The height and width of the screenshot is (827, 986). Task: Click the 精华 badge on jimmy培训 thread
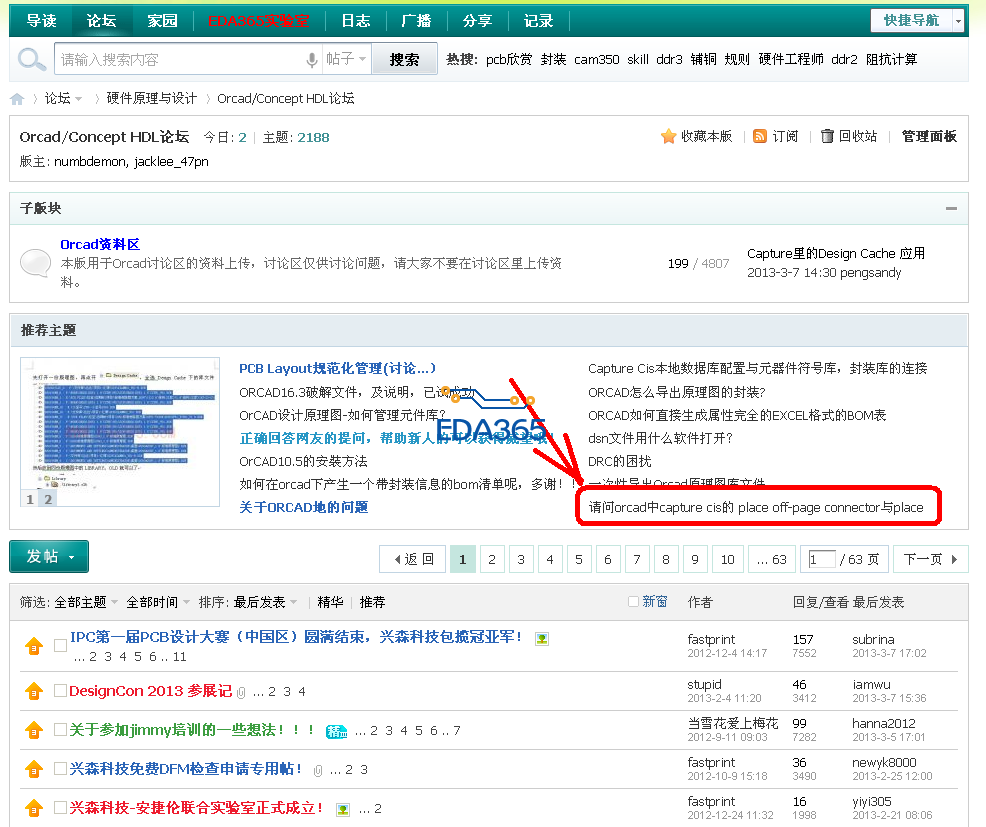click(336, 731)
